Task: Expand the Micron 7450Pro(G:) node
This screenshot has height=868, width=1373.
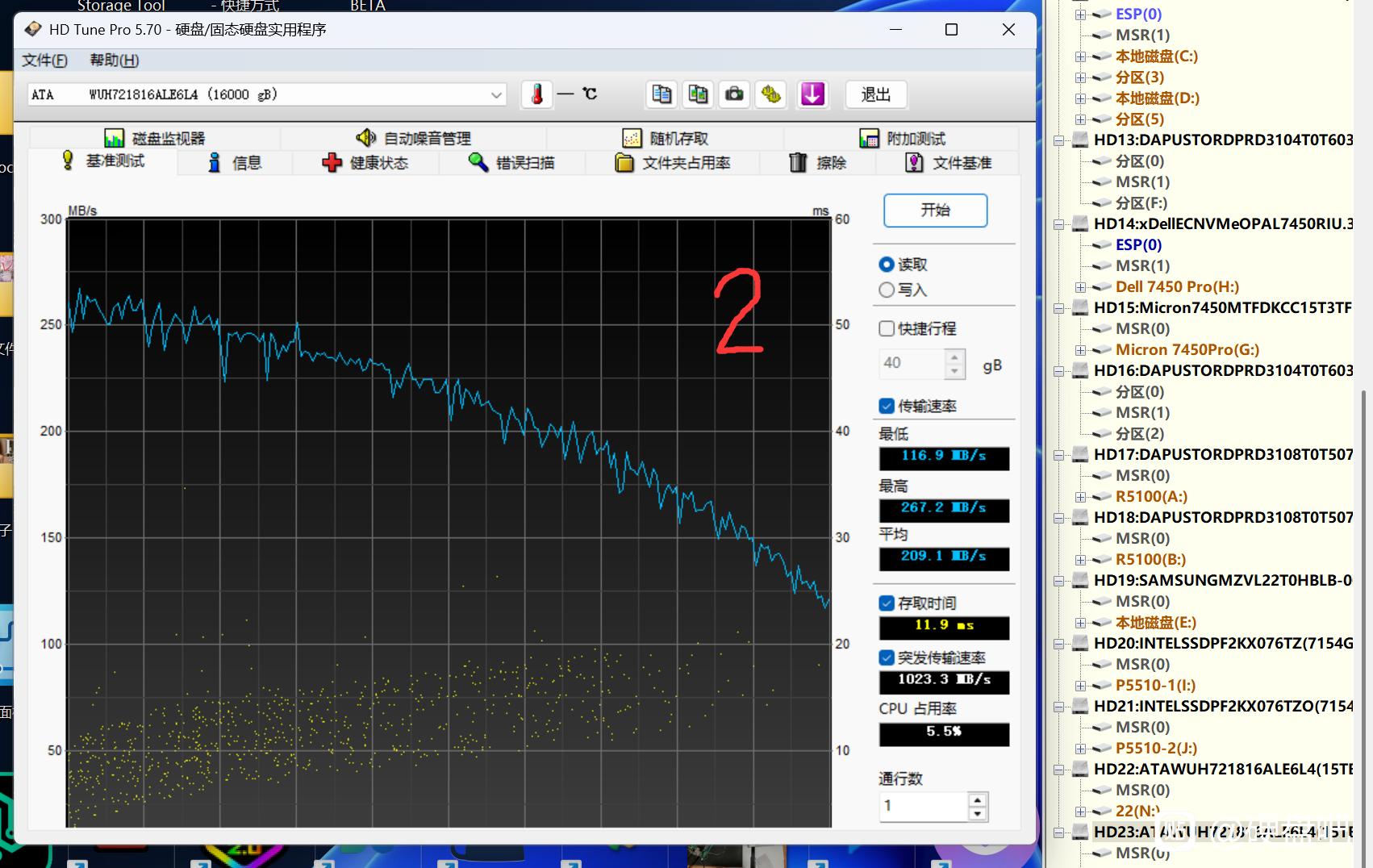Action: coord(1080,349)
